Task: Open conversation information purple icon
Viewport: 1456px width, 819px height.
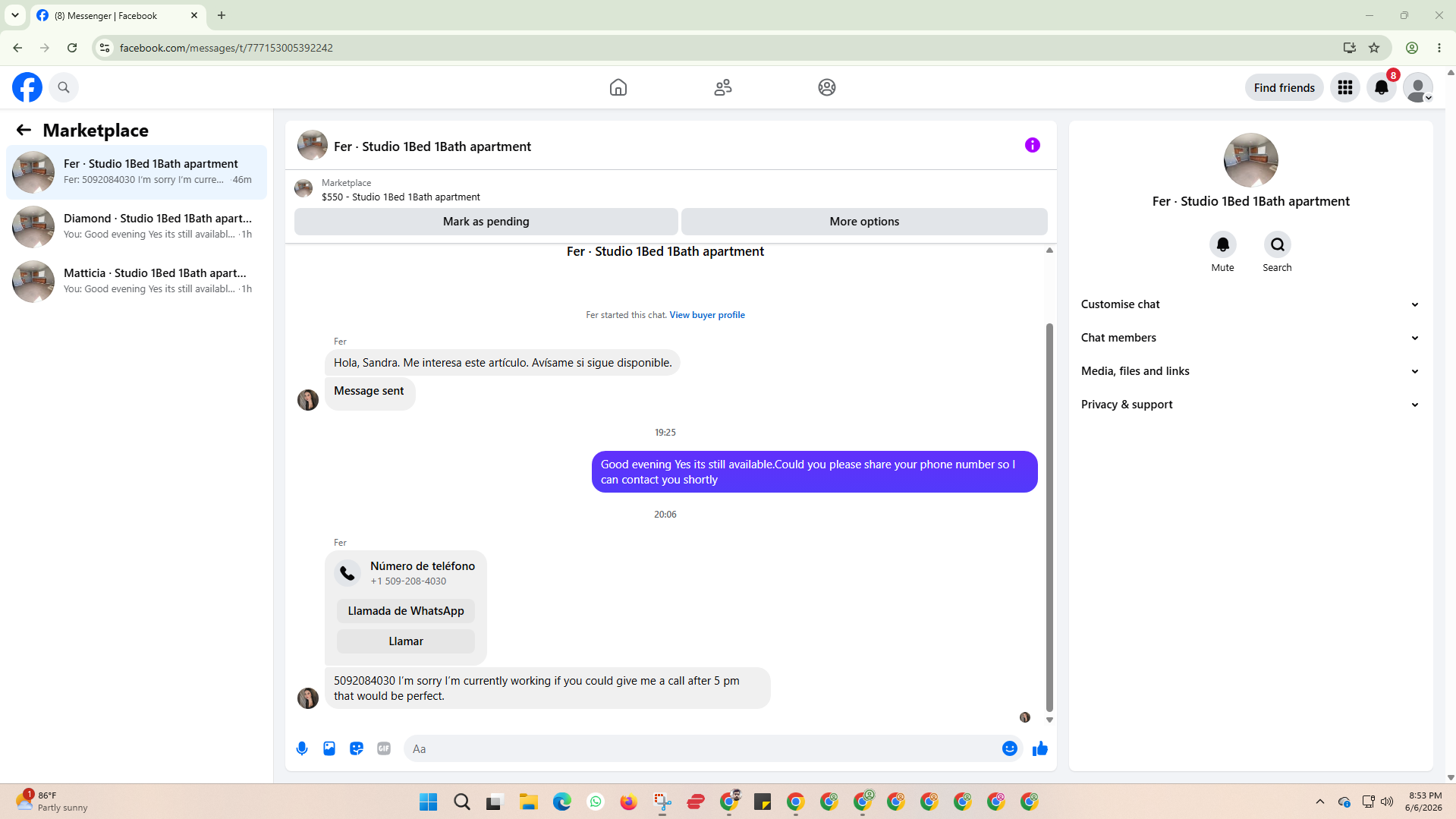Action: click(x=1033, y=145)
